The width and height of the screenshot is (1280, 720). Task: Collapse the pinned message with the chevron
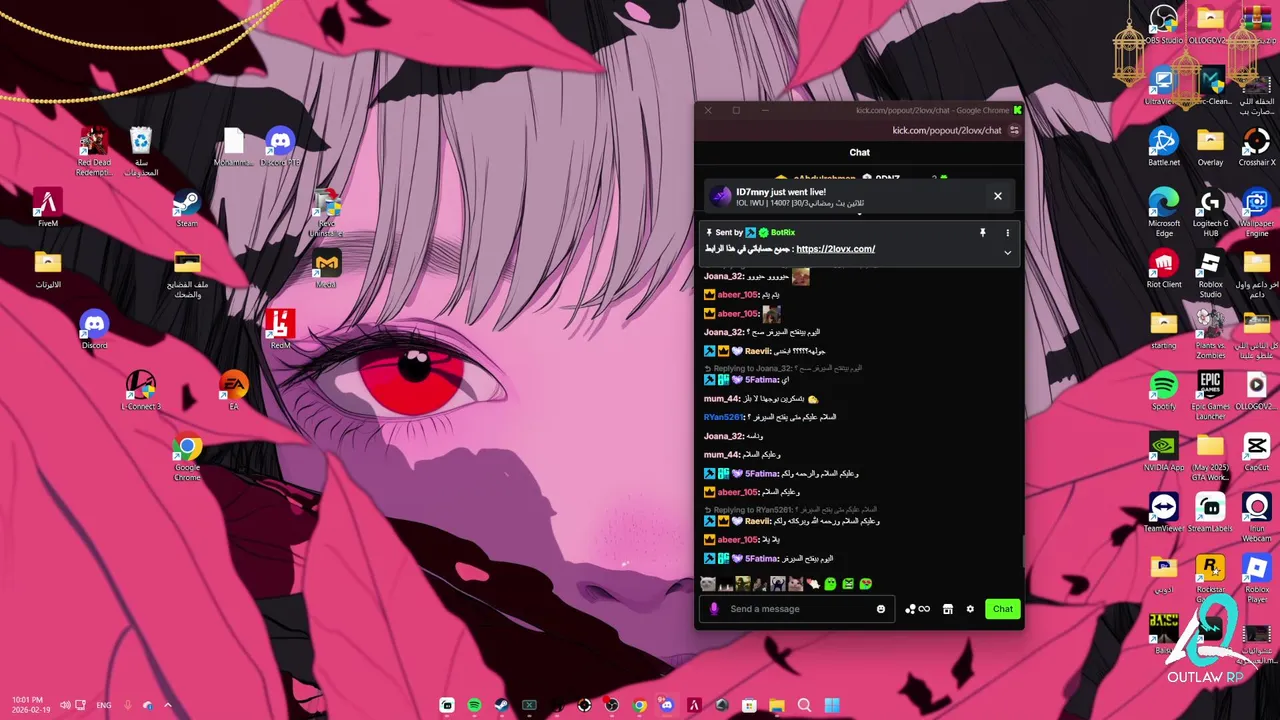tap(1007, 253)
